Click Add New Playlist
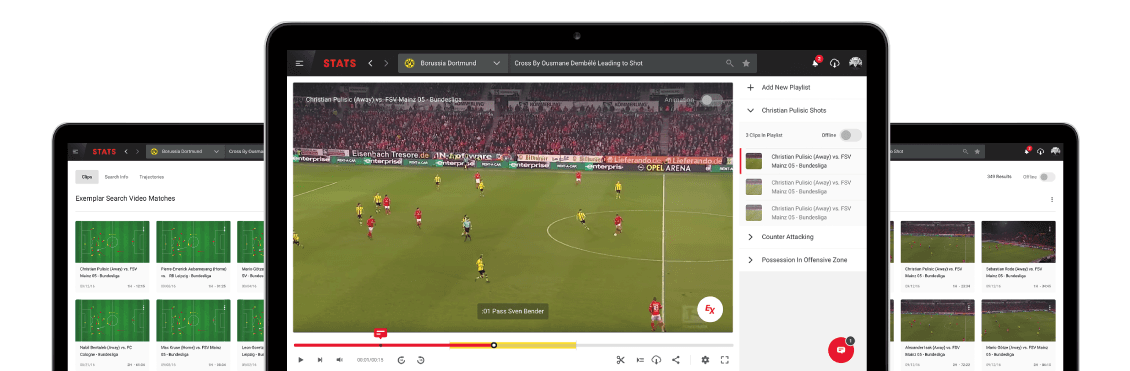Viewport: 1130px width, 371px height. click(802, 87)
